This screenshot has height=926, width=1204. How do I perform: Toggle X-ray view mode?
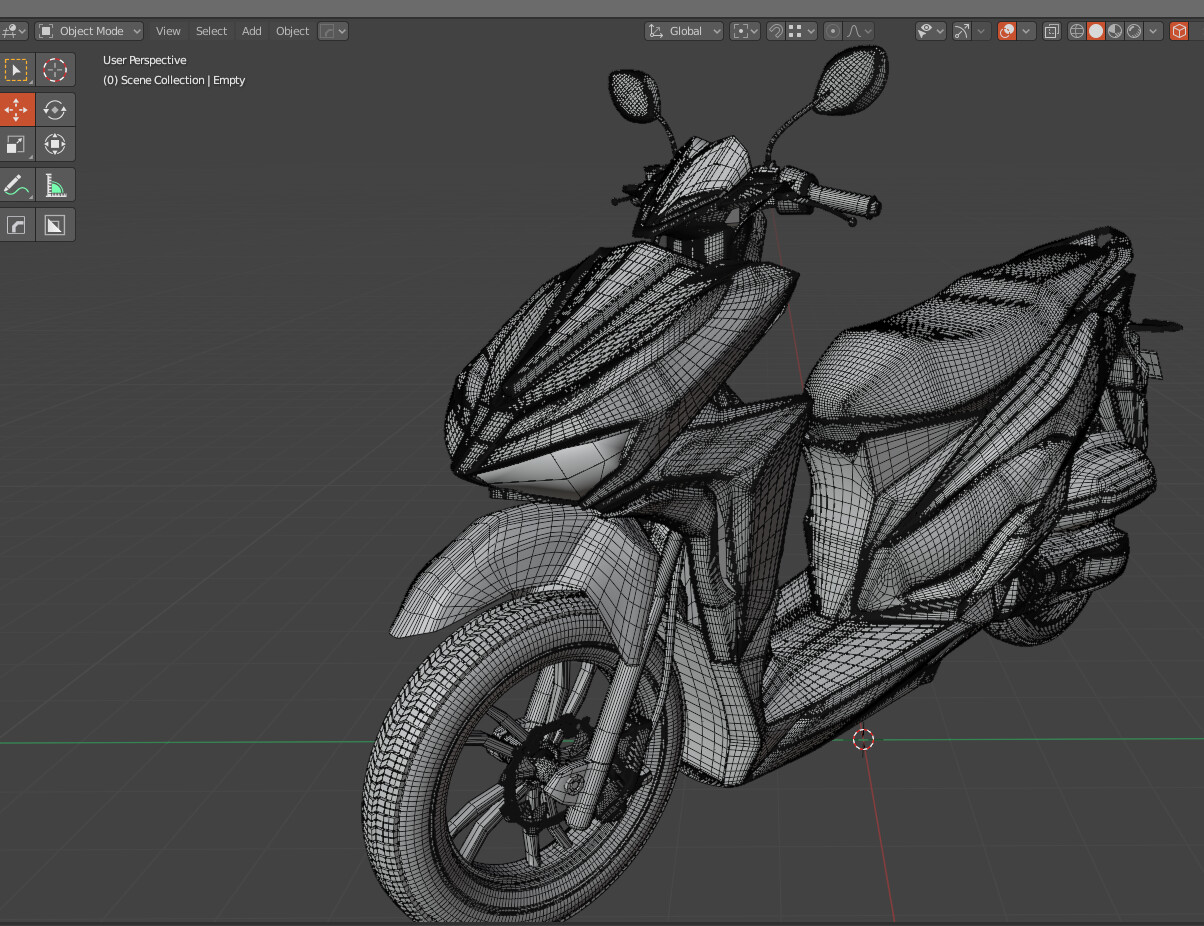[1051, 31]
